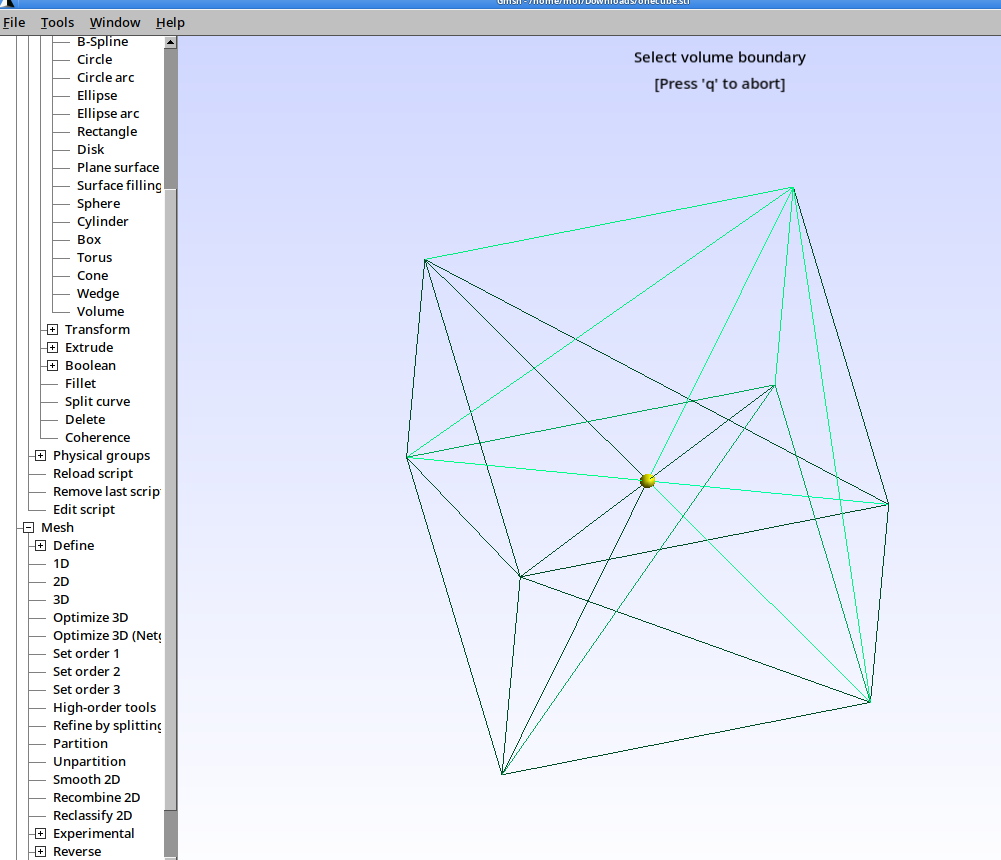
Task: Run 1D meshing
Action: (x=61, y=563)
